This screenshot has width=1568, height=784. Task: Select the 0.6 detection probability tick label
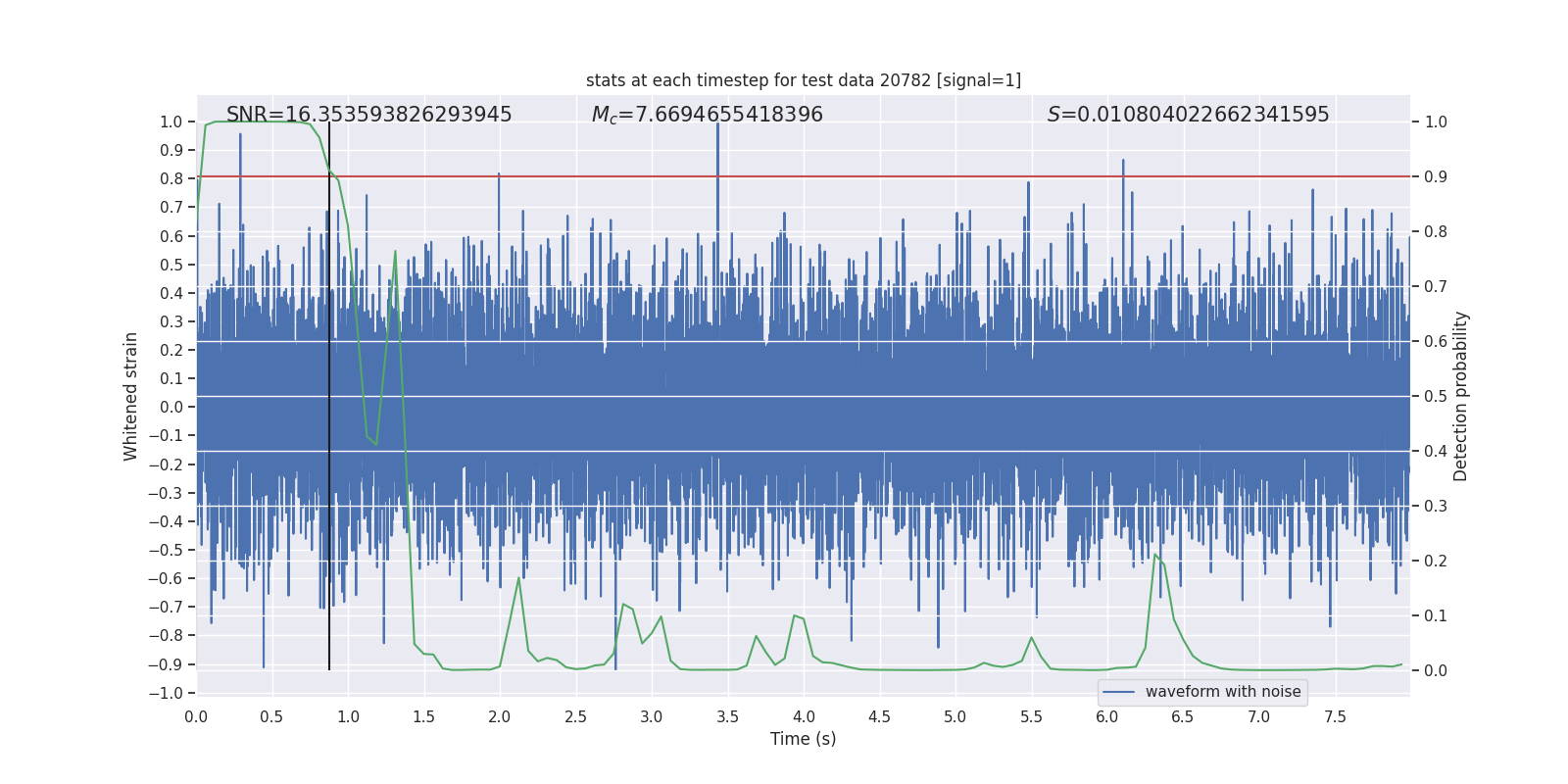click(1436, 342)
